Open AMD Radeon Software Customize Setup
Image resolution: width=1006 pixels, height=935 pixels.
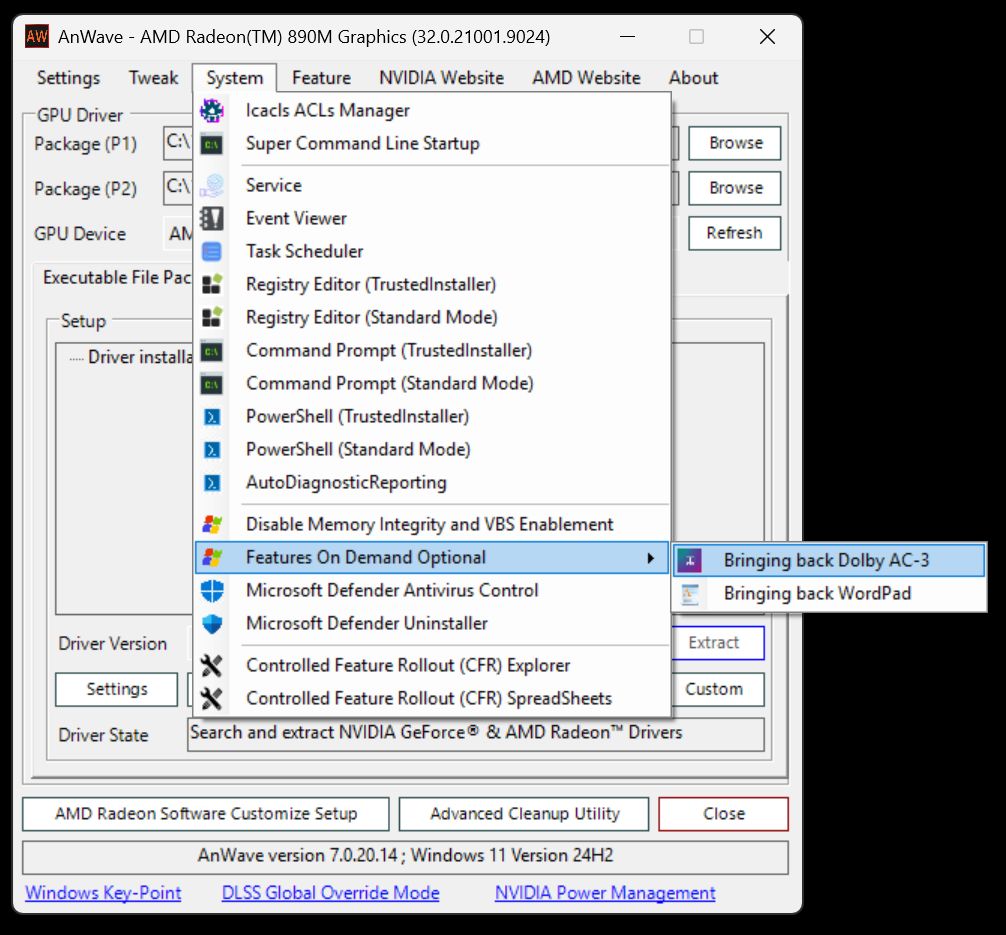[206, 814]
